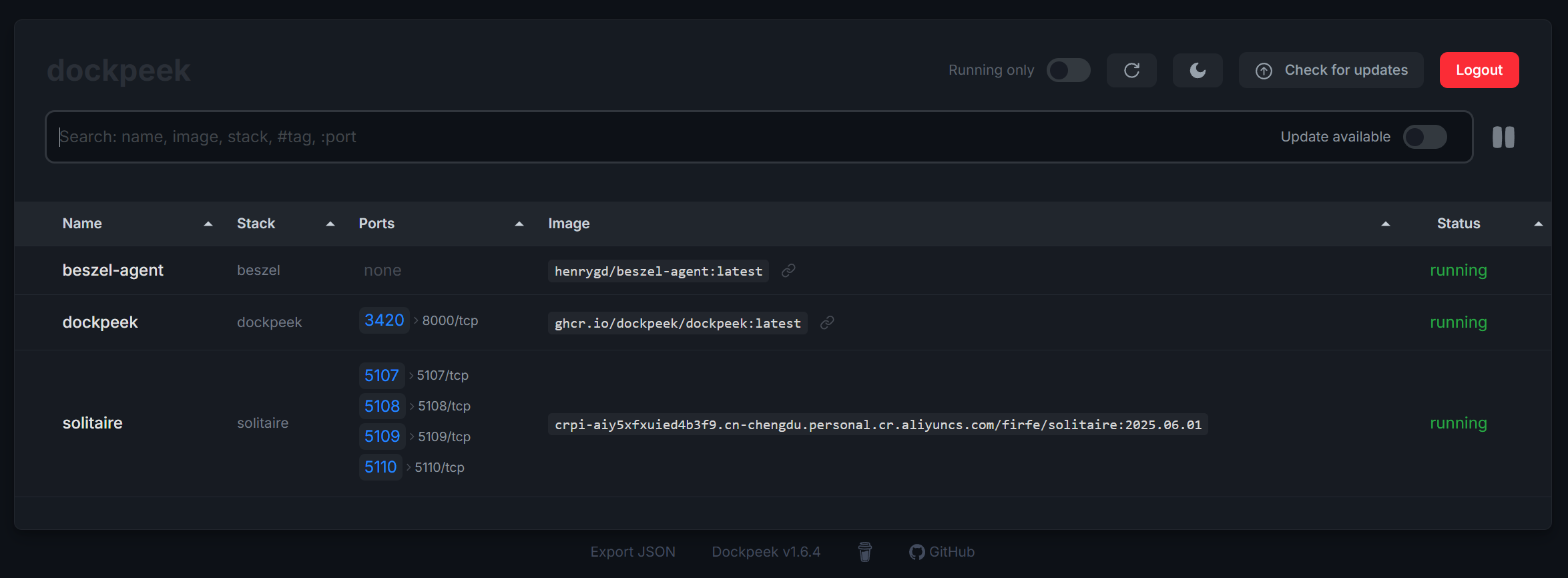1568x578 pixels.
Task: Sort table by Stack column
Action: tap(256, 224)
